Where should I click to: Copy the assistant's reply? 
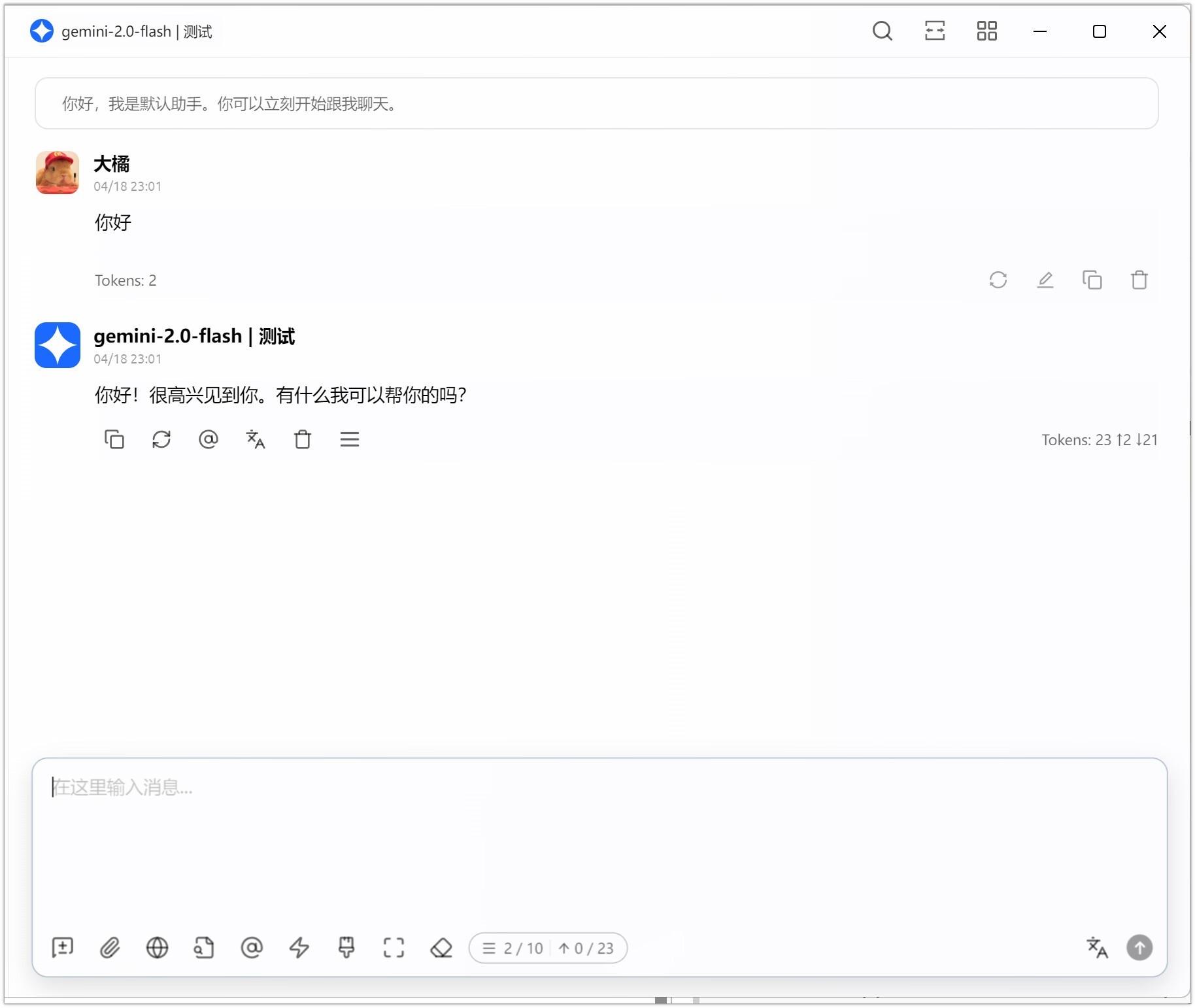click(114, 439)
